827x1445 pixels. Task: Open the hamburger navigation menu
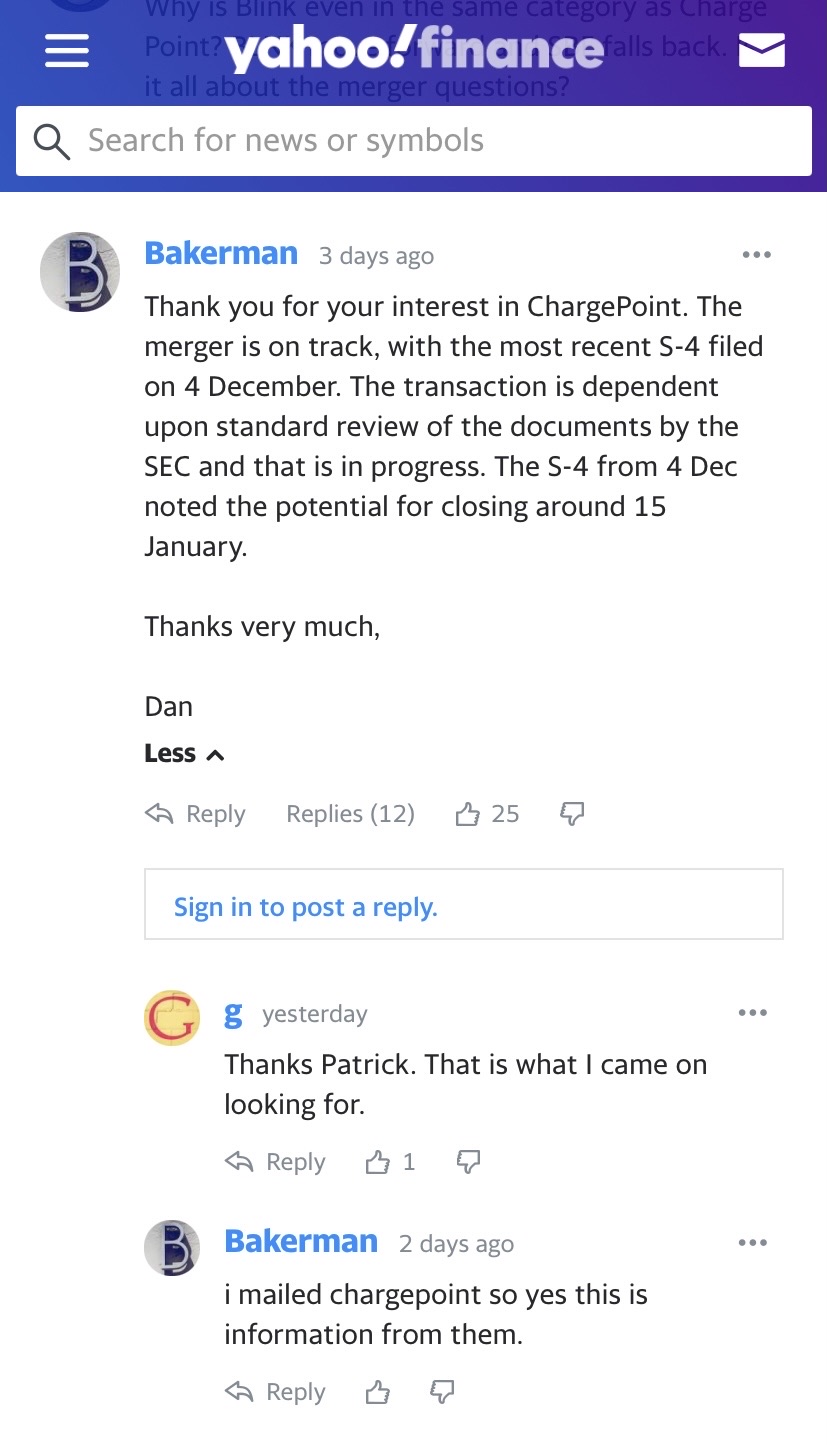(x=67, y=50)
